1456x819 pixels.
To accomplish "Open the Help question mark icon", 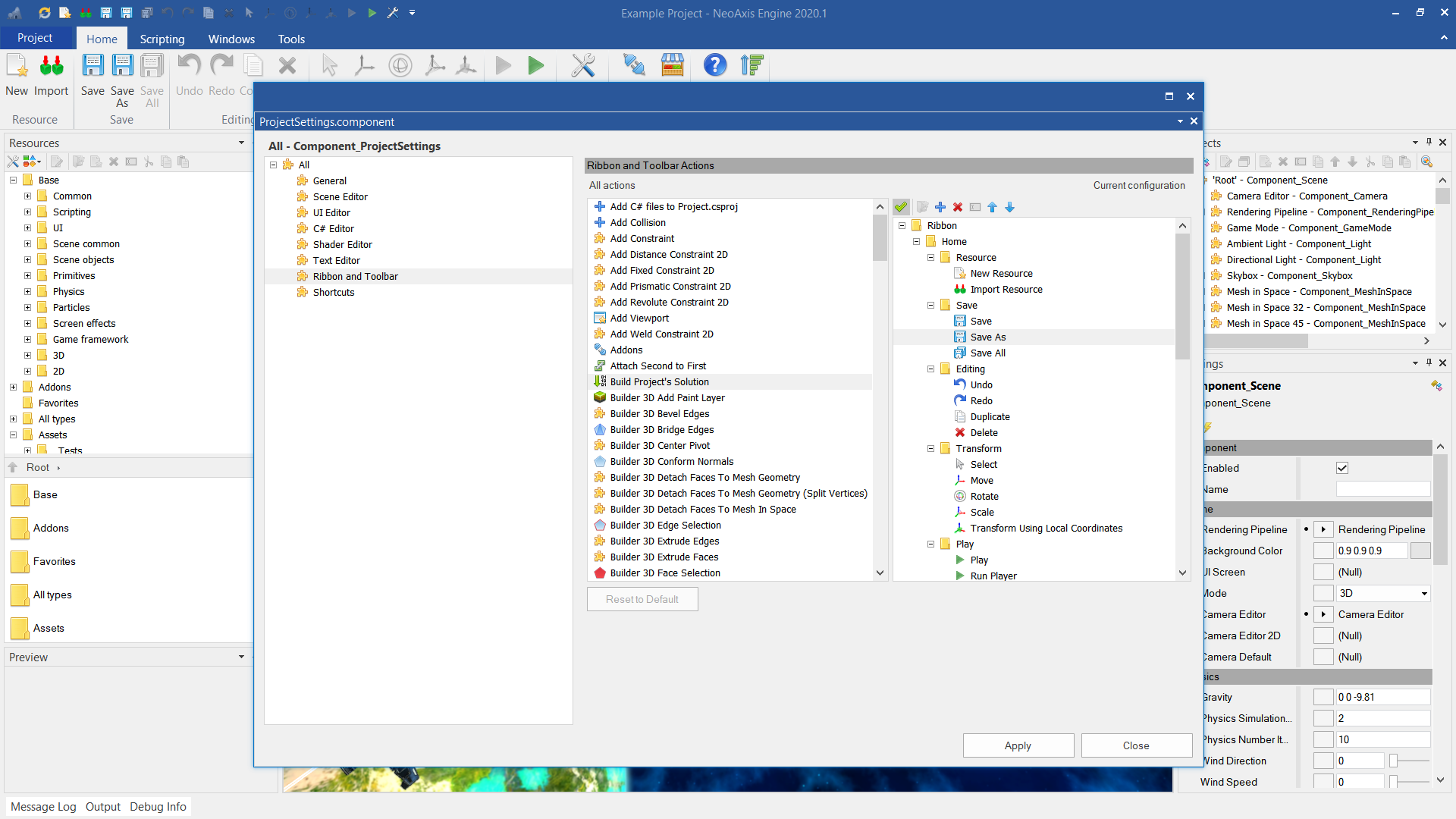I will pos(714,66).
